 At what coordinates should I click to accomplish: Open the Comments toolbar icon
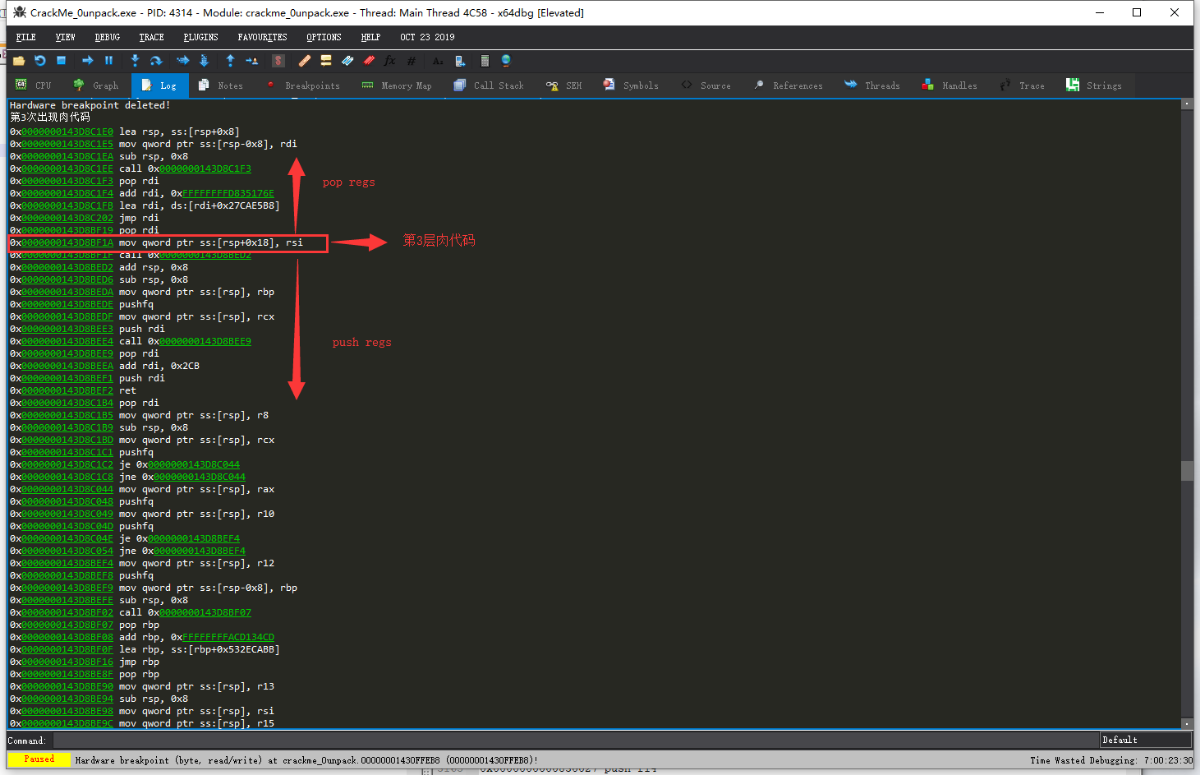tap(326, 61)
